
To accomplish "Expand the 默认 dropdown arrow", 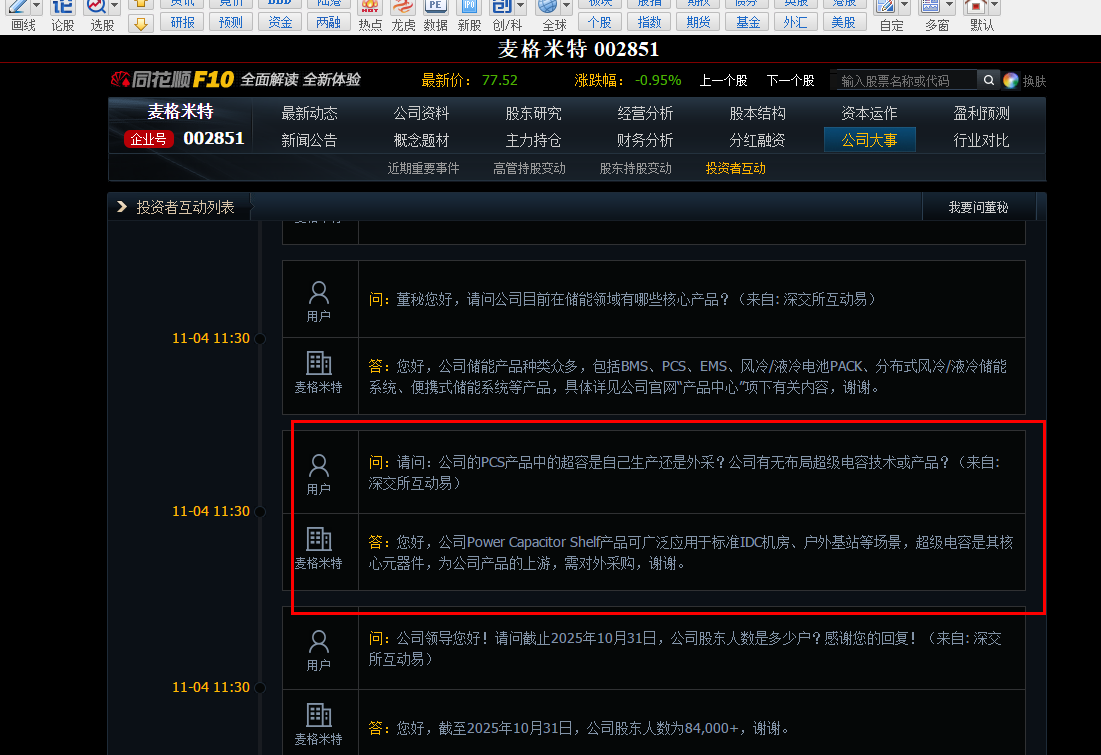I will [x=994, y=7].
